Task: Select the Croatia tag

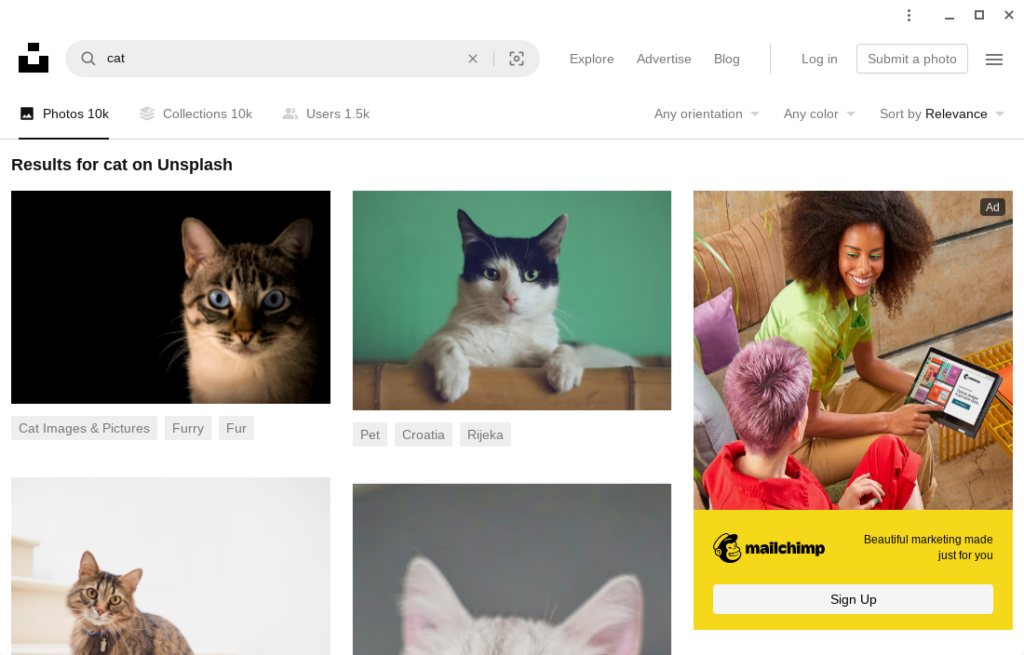Action: (x=423, y=435)
